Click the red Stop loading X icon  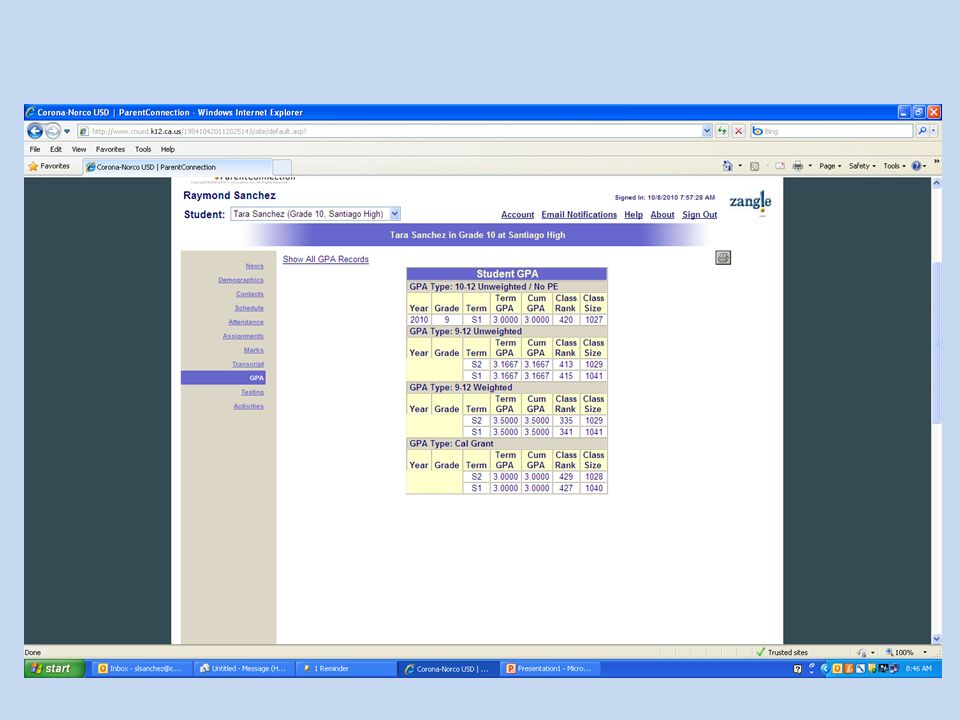(738, 131)
